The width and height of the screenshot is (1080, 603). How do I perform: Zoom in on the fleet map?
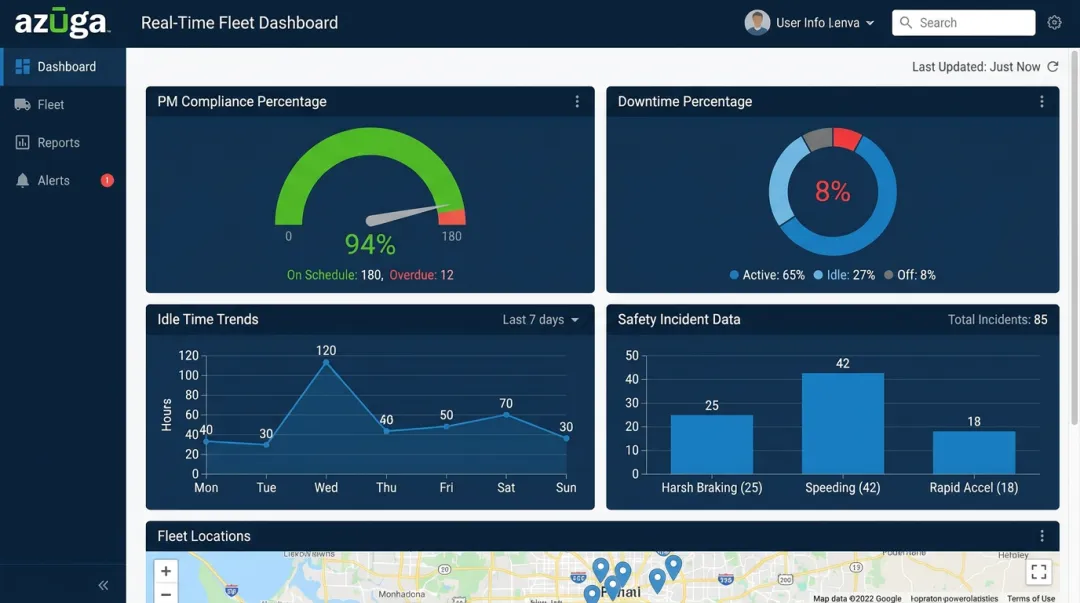166,571
